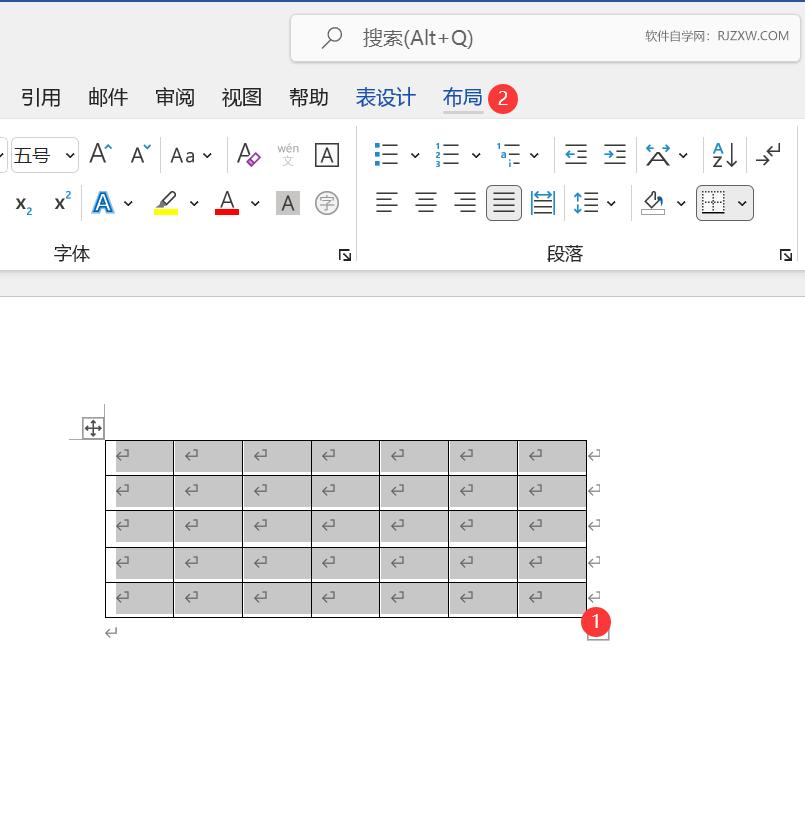This screenshot has width=805, height=819.
Task: Click the table move handle
Action: click(93, 428)
